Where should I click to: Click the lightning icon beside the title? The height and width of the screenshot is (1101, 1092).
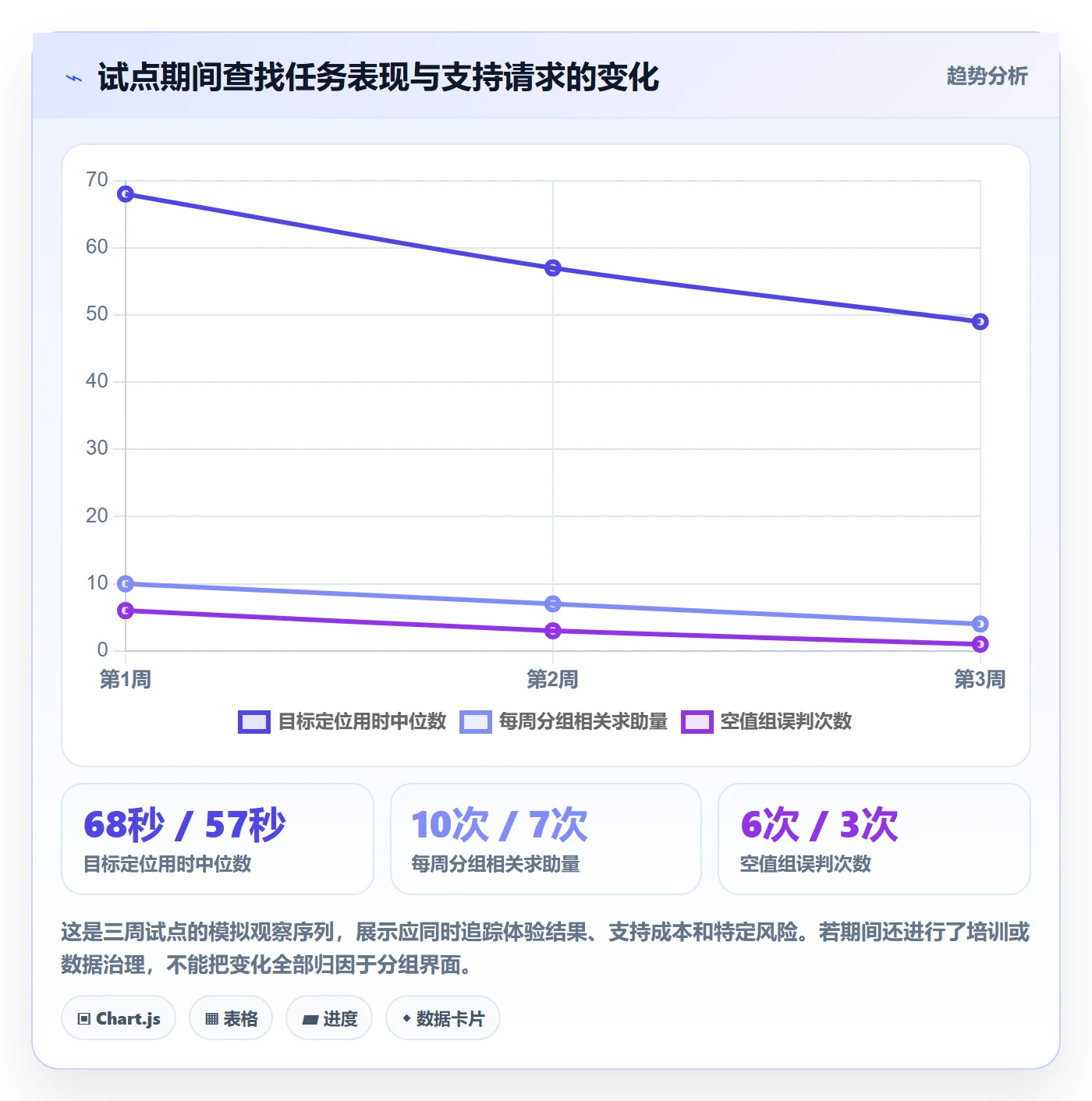pyautogui.click(x=74, y=78)
